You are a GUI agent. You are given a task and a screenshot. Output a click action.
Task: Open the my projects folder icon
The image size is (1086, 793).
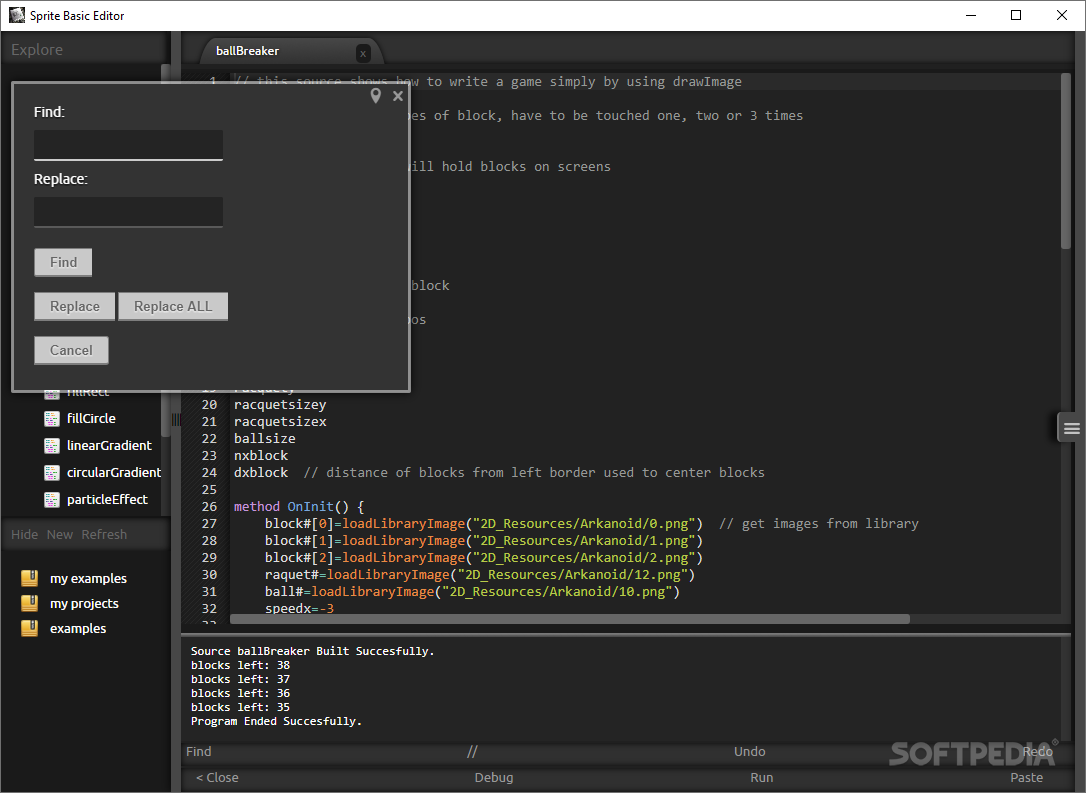[30, 603]
